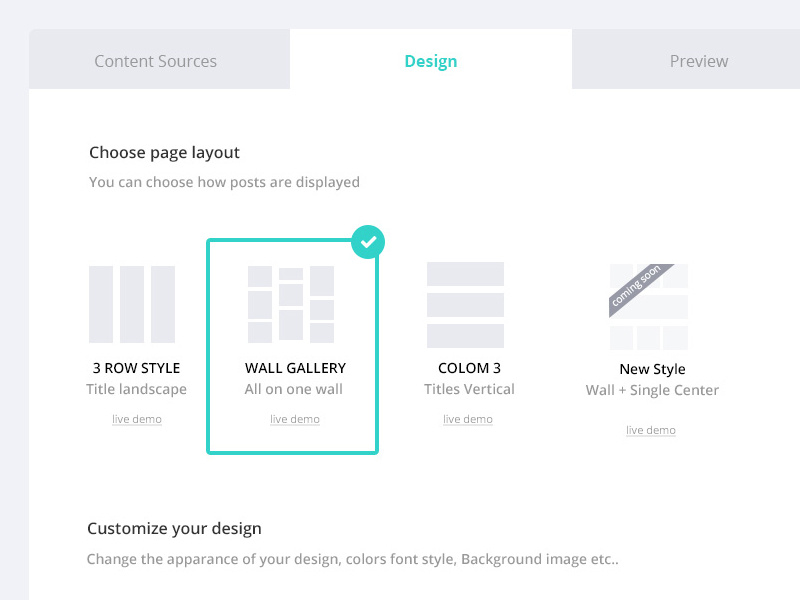Click the Choose page layout heading
The height and width of the screenshot is (600, 800).
(x=164, y=153)
